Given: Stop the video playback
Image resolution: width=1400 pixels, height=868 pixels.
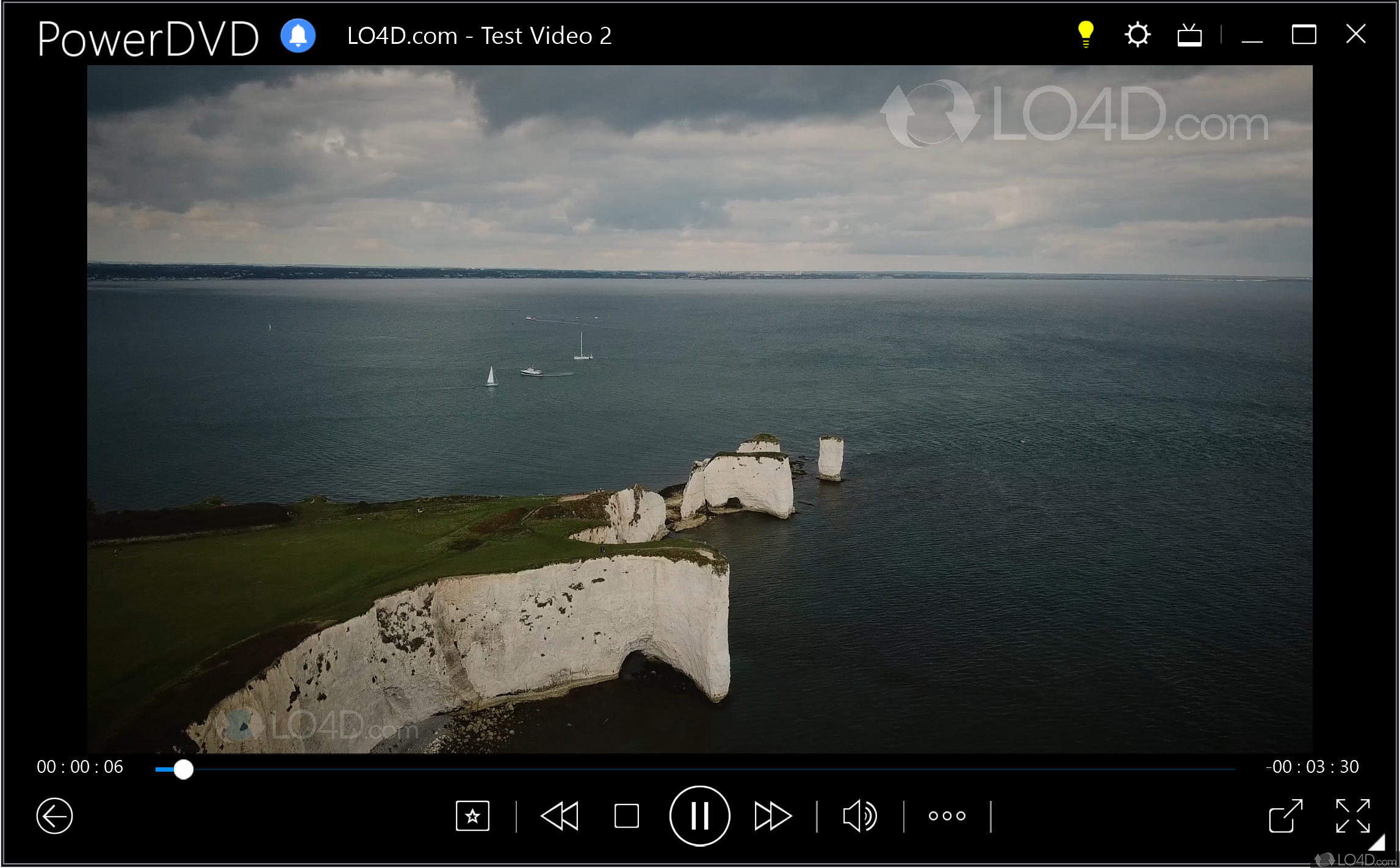Looking at the screenshot, I should [x=626, y=816].
